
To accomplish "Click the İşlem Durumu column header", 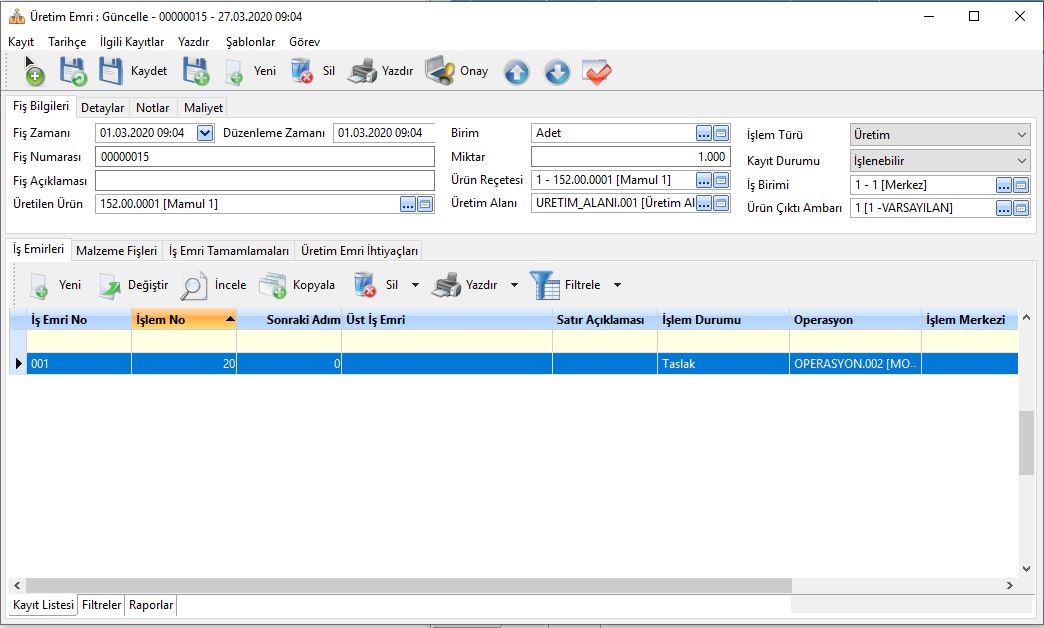I will tap(723, 320).
